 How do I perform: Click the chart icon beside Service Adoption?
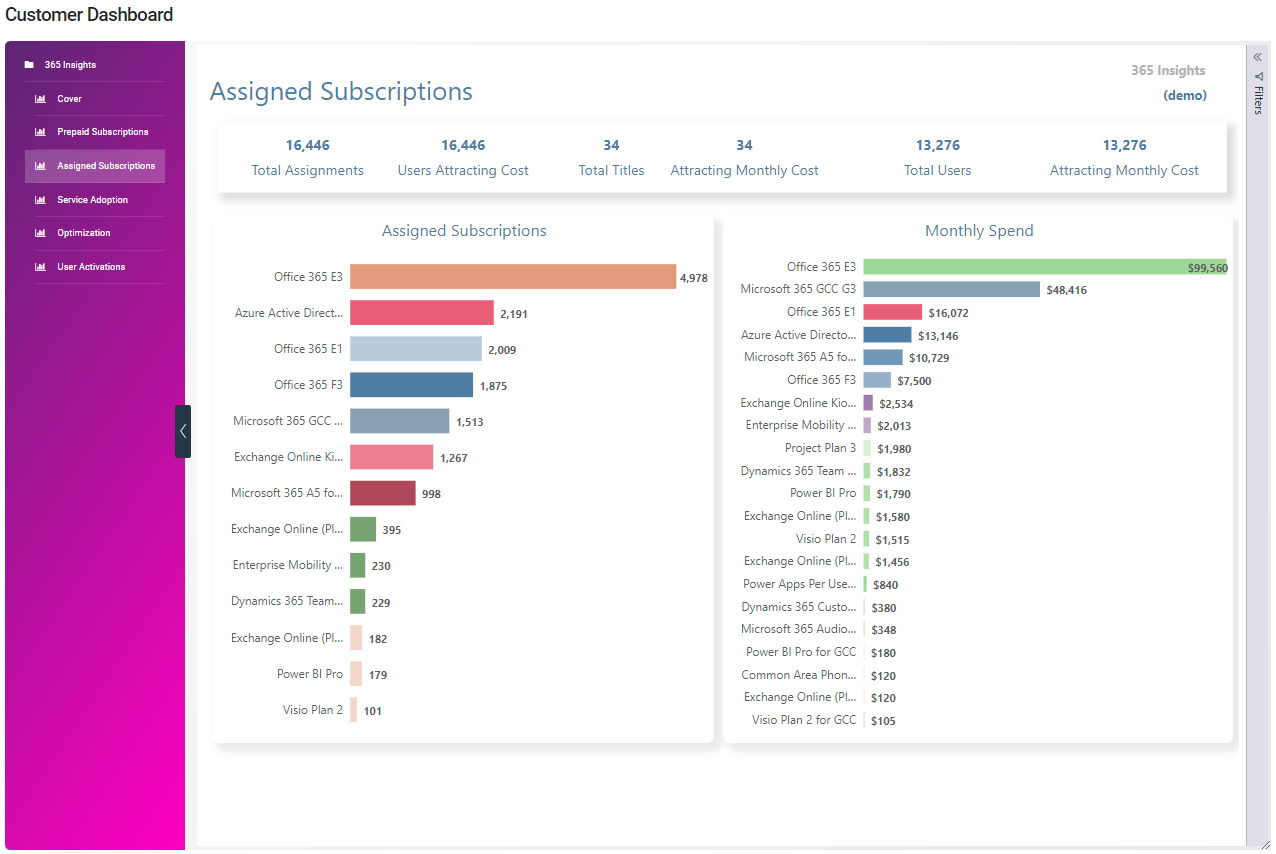pyautogui.click(x=41, y=200)
